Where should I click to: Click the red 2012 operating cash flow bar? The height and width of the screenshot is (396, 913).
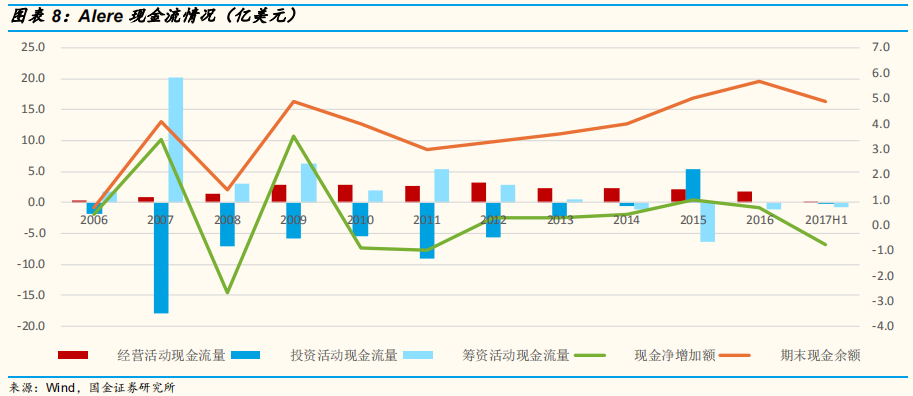point(479,193)
